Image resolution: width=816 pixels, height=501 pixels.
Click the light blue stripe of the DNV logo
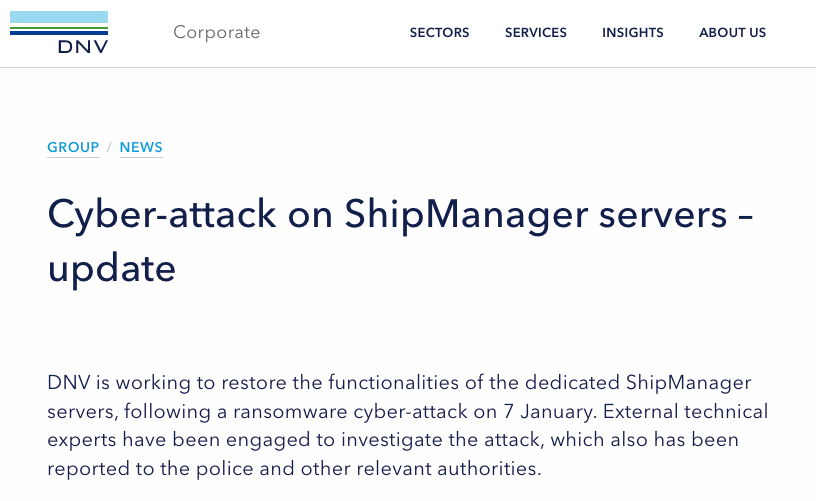point(59,18)
